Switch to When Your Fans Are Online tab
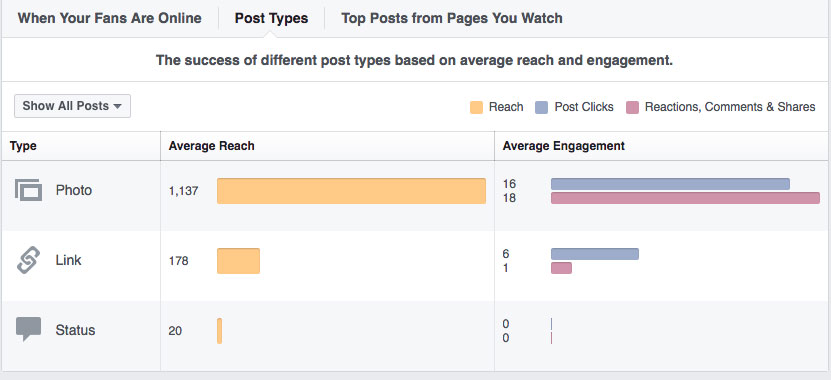Image resolution: width=831 pixels, height=380 pixels. (110, 19)
